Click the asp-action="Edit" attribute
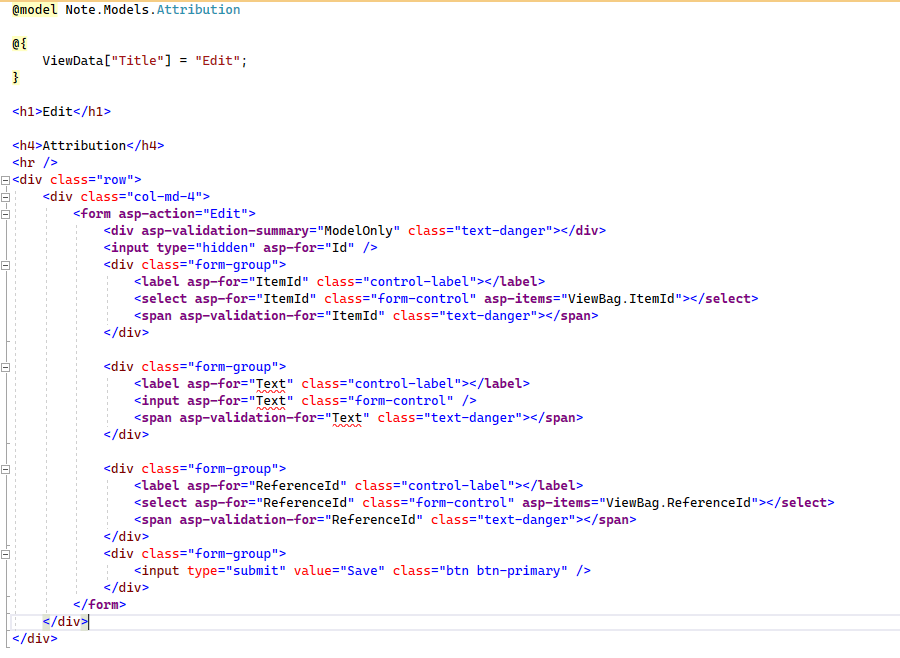Viewport: 900px width, 658px height. pos(183,214)
